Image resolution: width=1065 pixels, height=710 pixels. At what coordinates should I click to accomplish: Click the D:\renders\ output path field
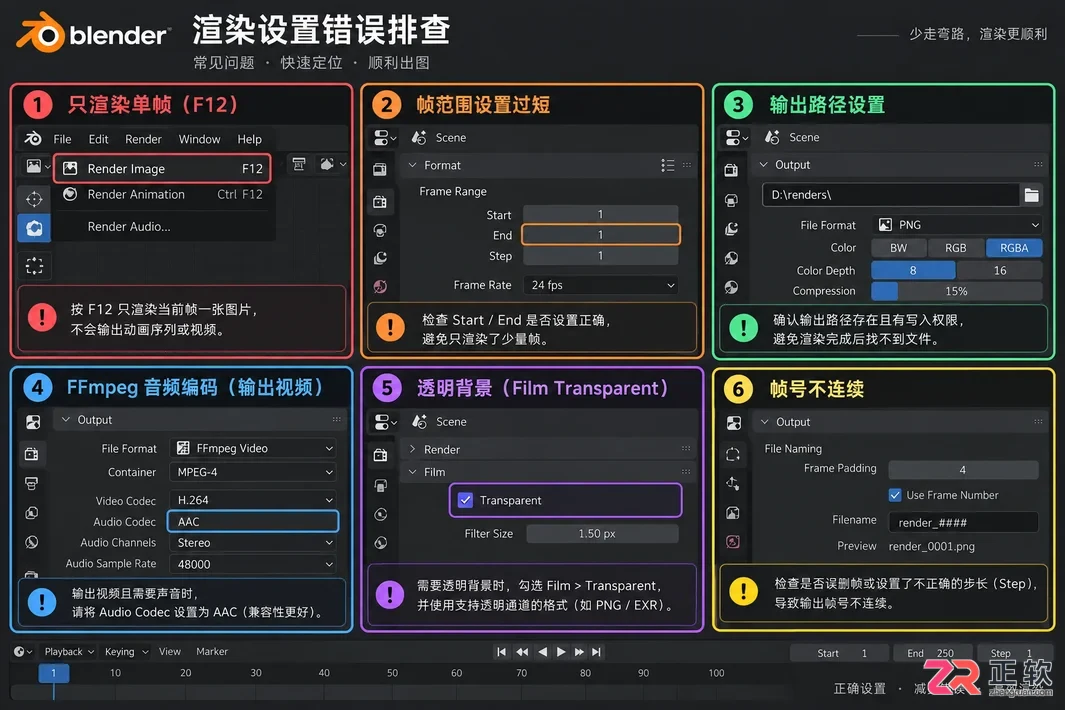(x=890, y=195)
